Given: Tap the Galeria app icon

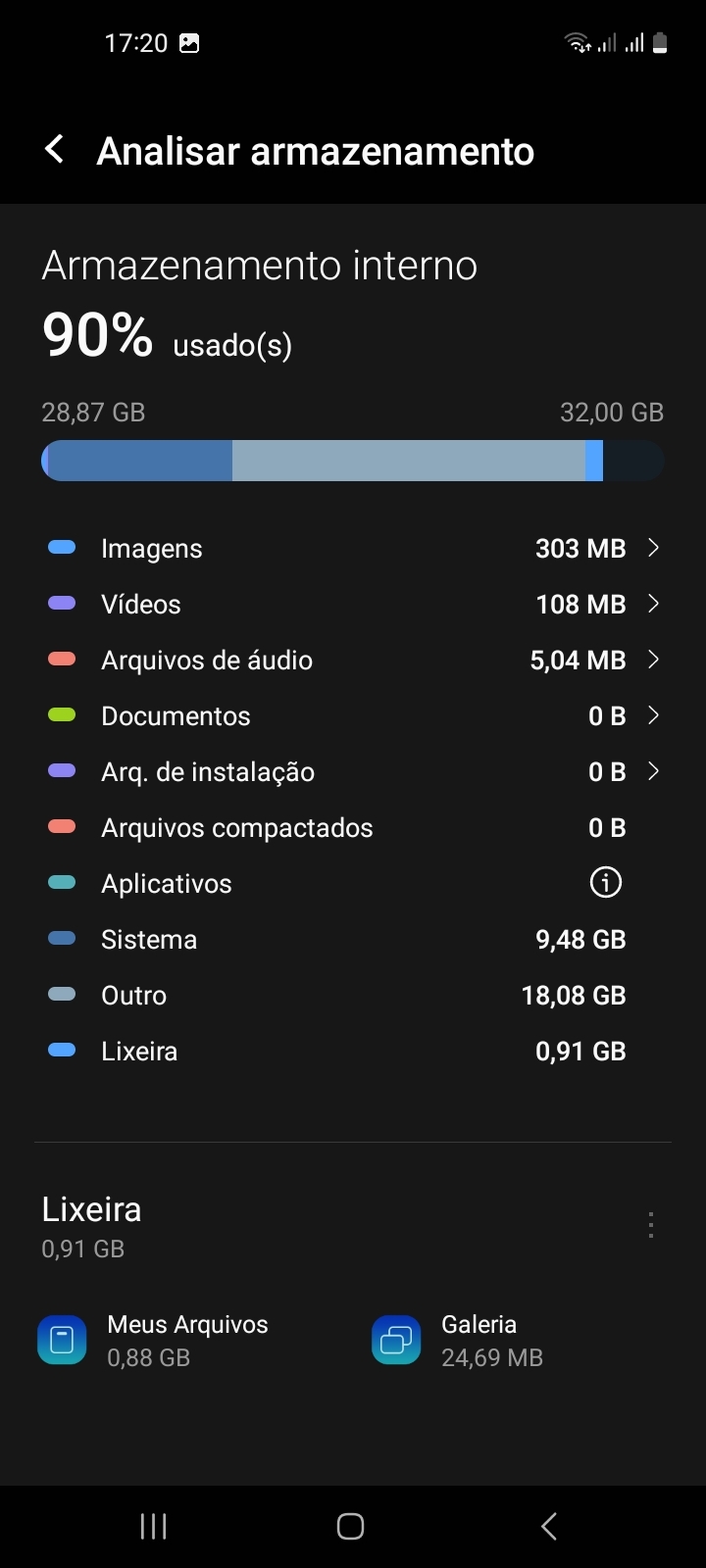Looking at the screenshot, I should click(x=396, y=1340).
